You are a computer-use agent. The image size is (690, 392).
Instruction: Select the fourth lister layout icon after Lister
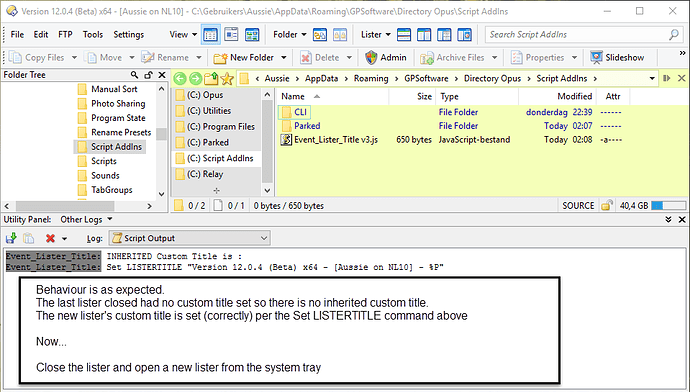(464, 34)
